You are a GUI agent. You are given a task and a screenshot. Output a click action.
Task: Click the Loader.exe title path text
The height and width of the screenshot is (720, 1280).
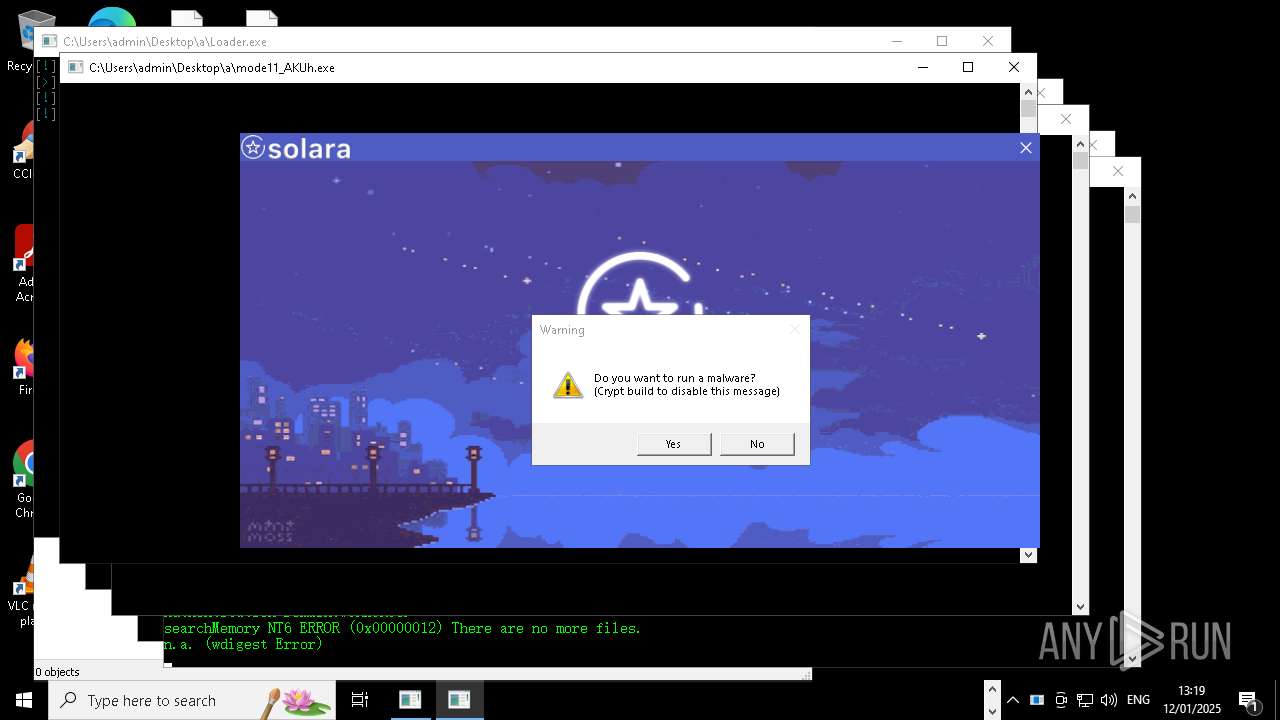(165, 42)
